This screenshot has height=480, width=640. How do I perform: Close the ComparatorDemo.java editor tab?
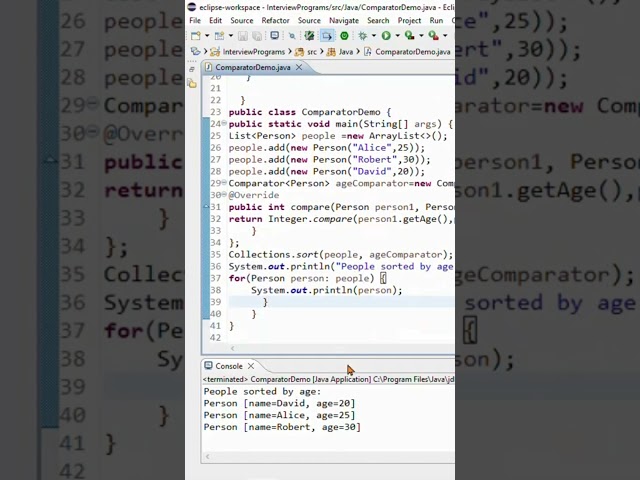pyautogui.click(x=299, y=67)
